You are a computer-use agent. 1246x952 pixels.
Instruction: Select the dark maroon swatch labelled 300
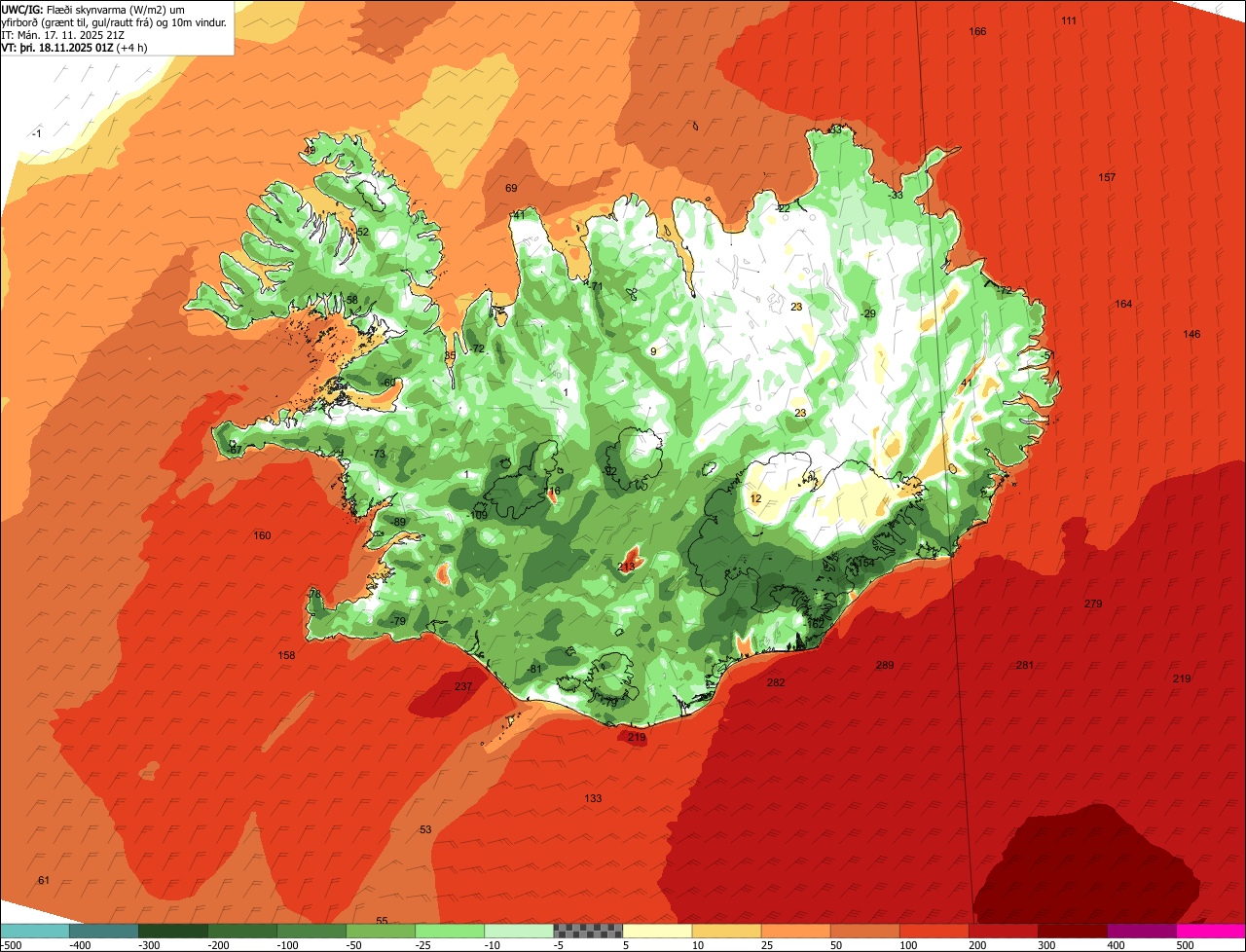pyautogui.click(x=1073, y=931)
